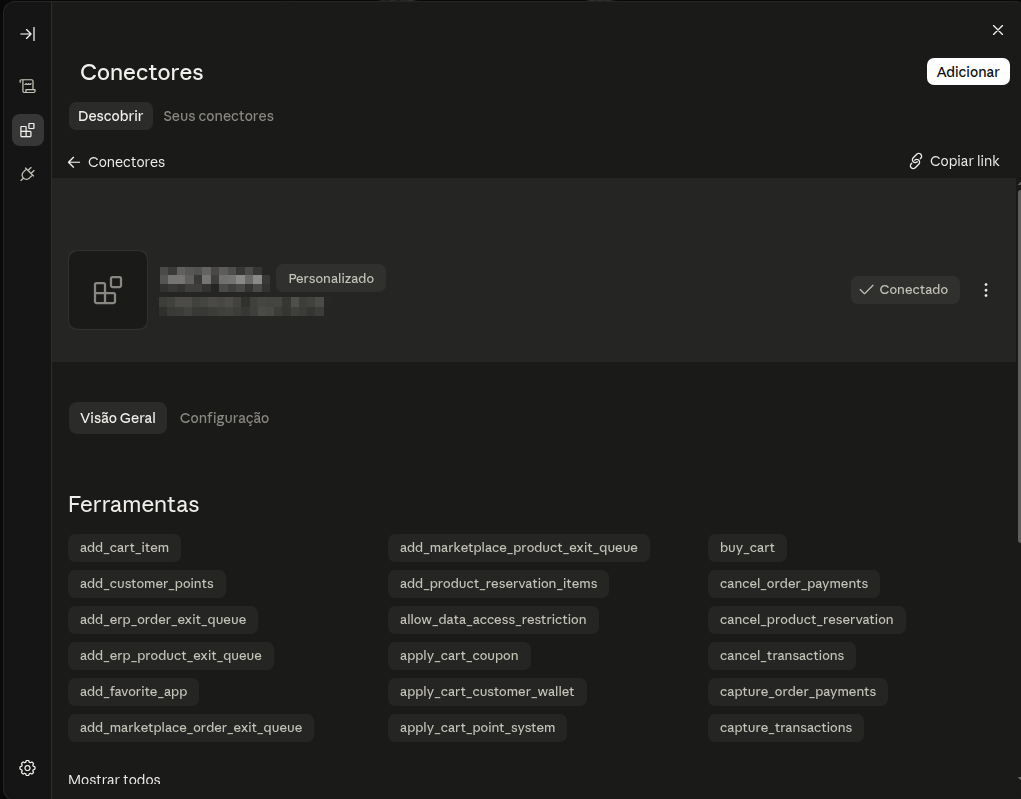Open the plug icon in the sidebar

(27, 174)
